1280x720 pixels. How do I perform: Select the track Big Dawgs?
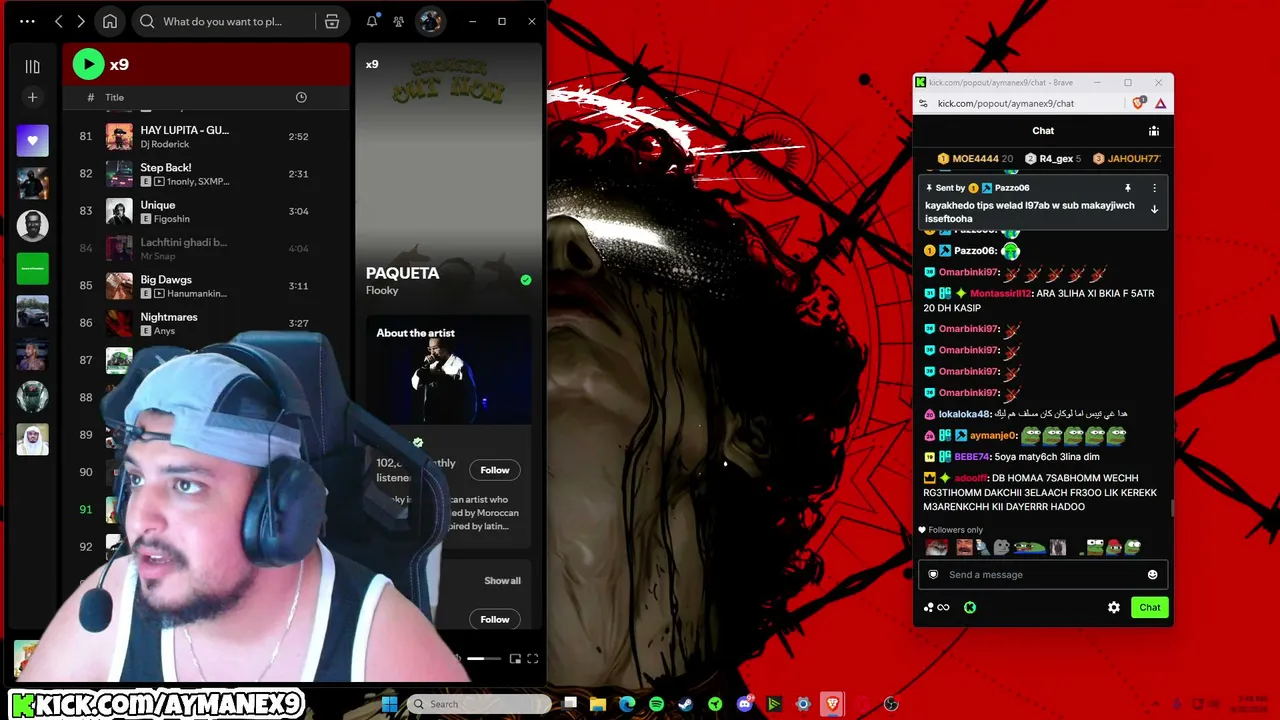pyautogui.click(x=206, y=286)
